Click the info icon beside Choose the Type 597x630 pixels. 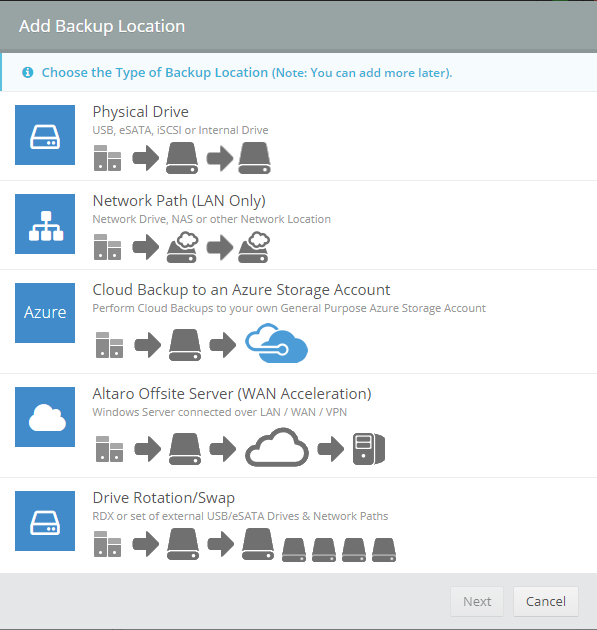pos(28,72)
